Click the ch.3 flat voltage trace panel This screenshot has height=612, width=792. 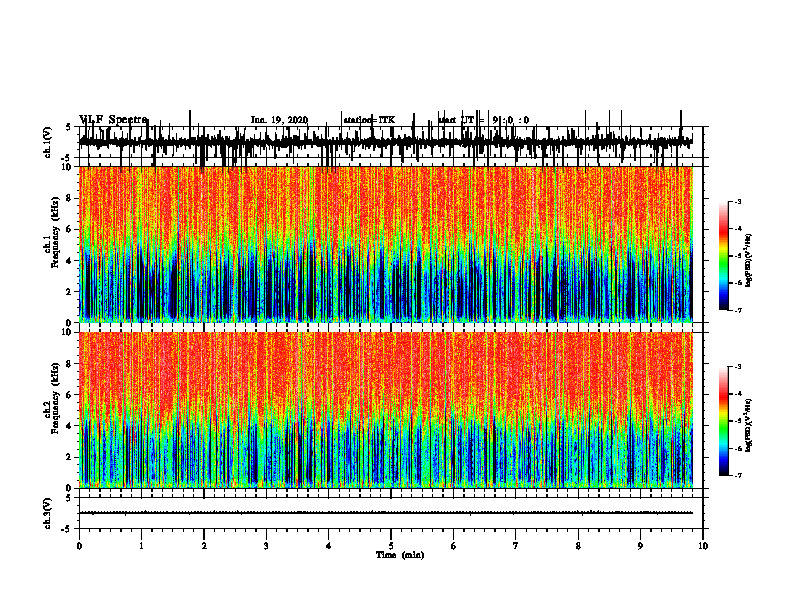(391, 513)
